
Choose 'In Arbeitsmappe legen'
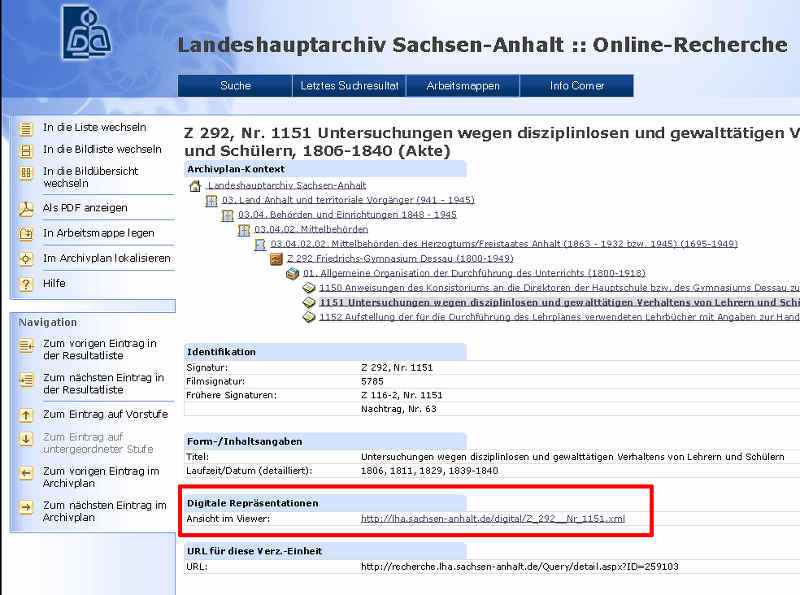(x=99, y=233)
